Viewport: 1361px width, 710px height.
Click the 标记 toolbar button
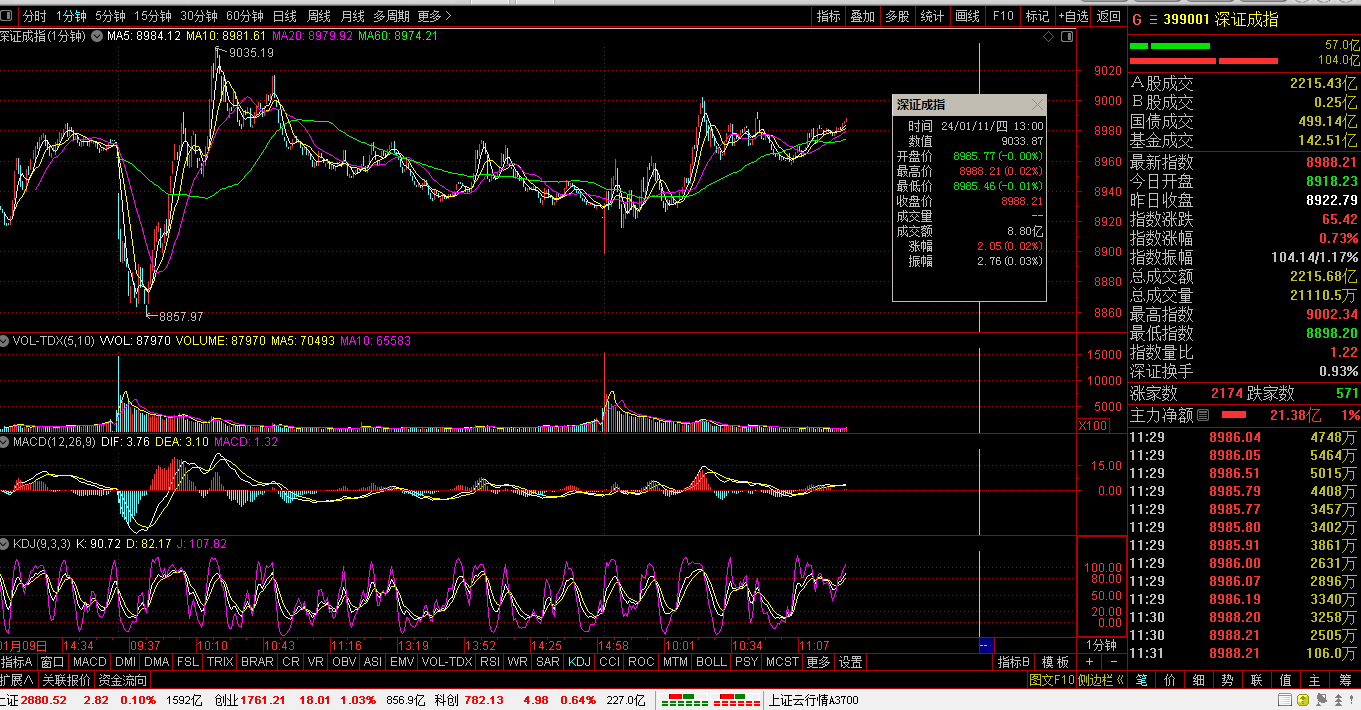[1038, 16]
